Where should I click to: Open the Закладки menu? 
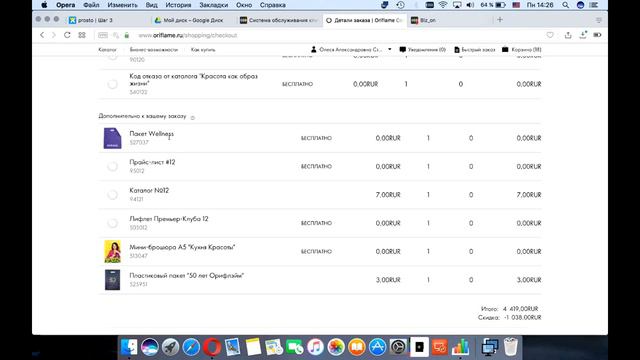(213, 5)
